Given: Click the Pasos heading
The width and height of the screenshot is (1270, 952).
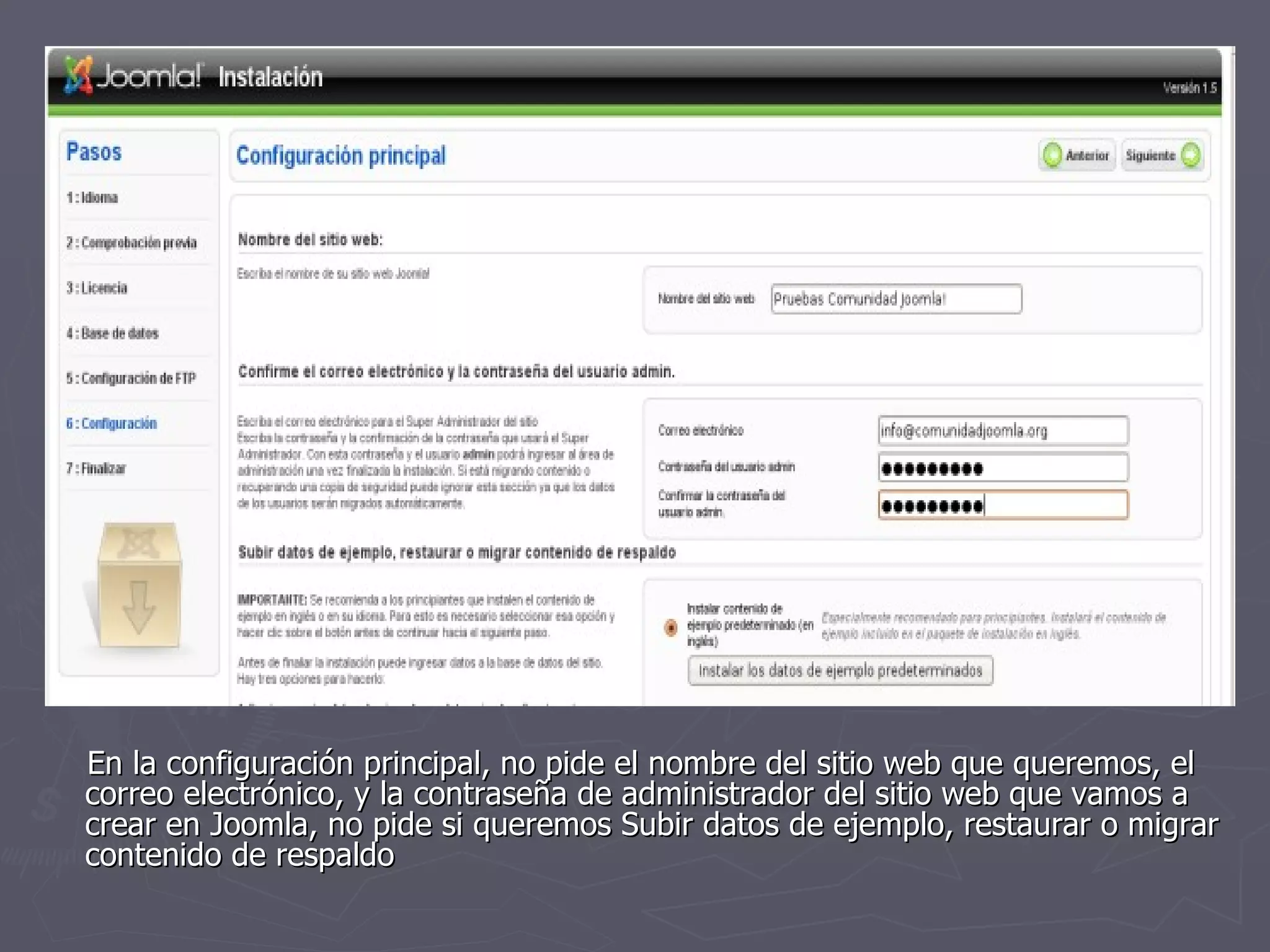Looking at the screenshot, I should 94,152.
